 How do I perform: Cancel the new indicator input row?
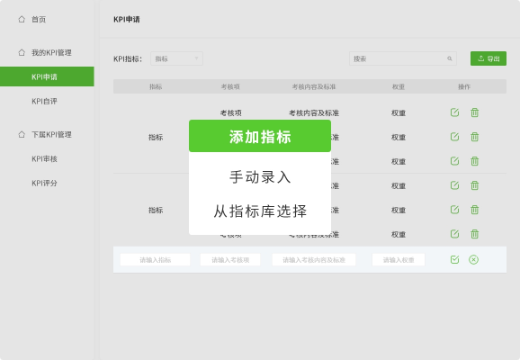point(474,260)
